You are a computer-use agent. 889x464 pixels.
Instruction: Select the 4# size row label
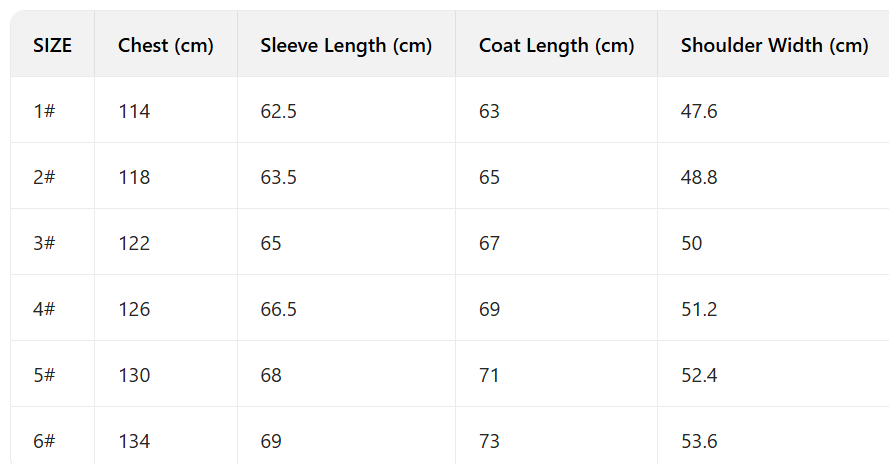click(x=44, y=309)
